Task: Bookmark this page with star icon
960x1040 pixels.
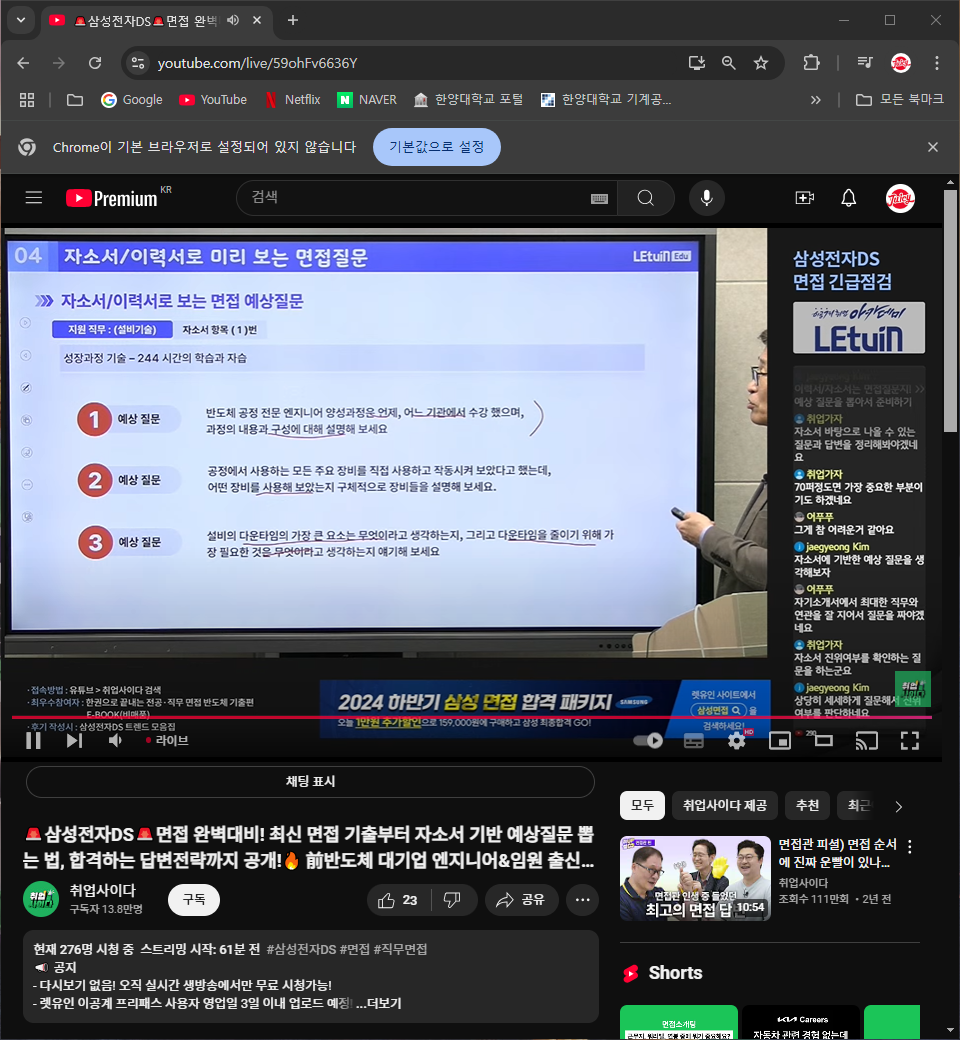Action: (x=761, y=63)
